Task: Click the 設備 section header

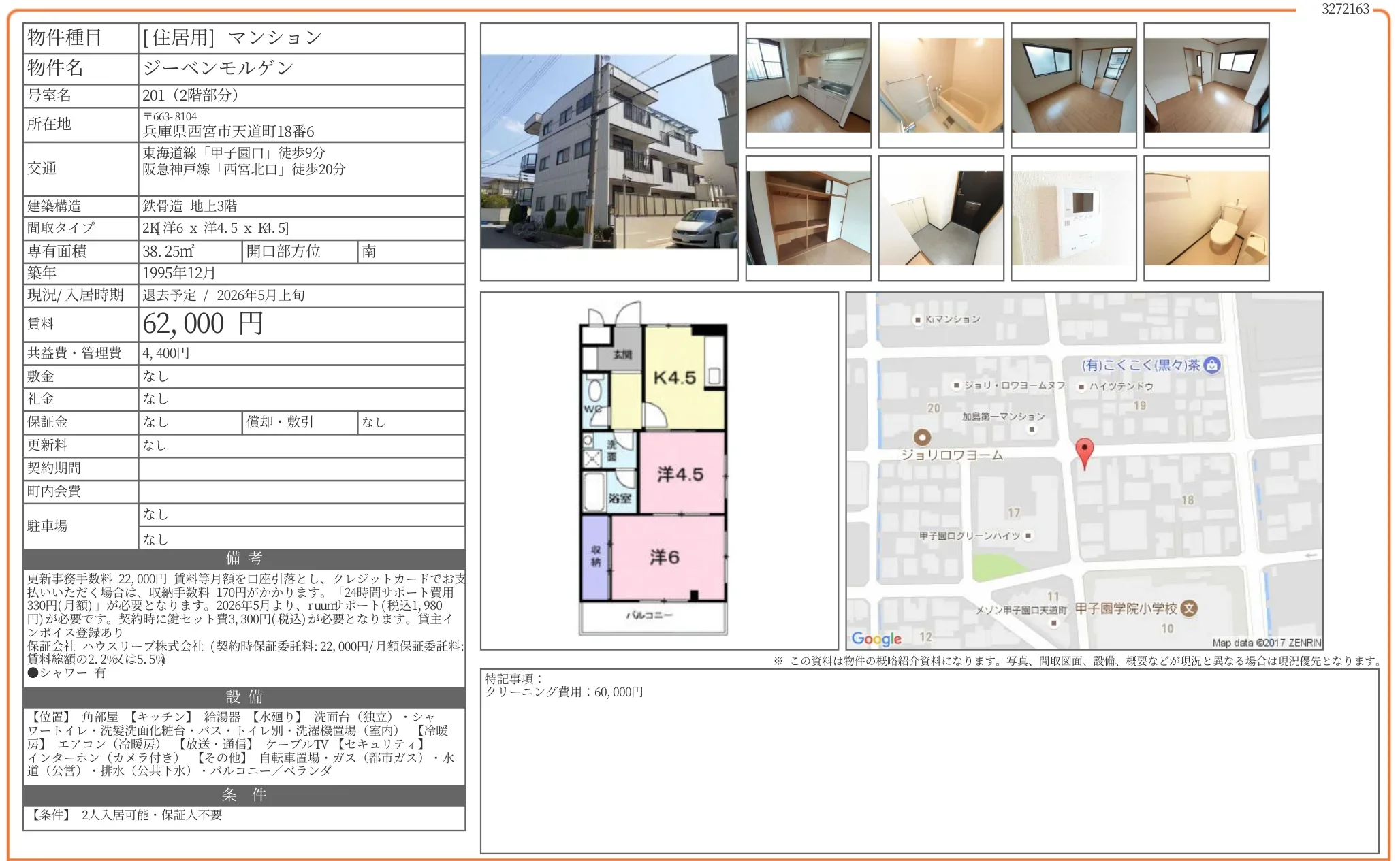Action: click(x=244, y=697)
